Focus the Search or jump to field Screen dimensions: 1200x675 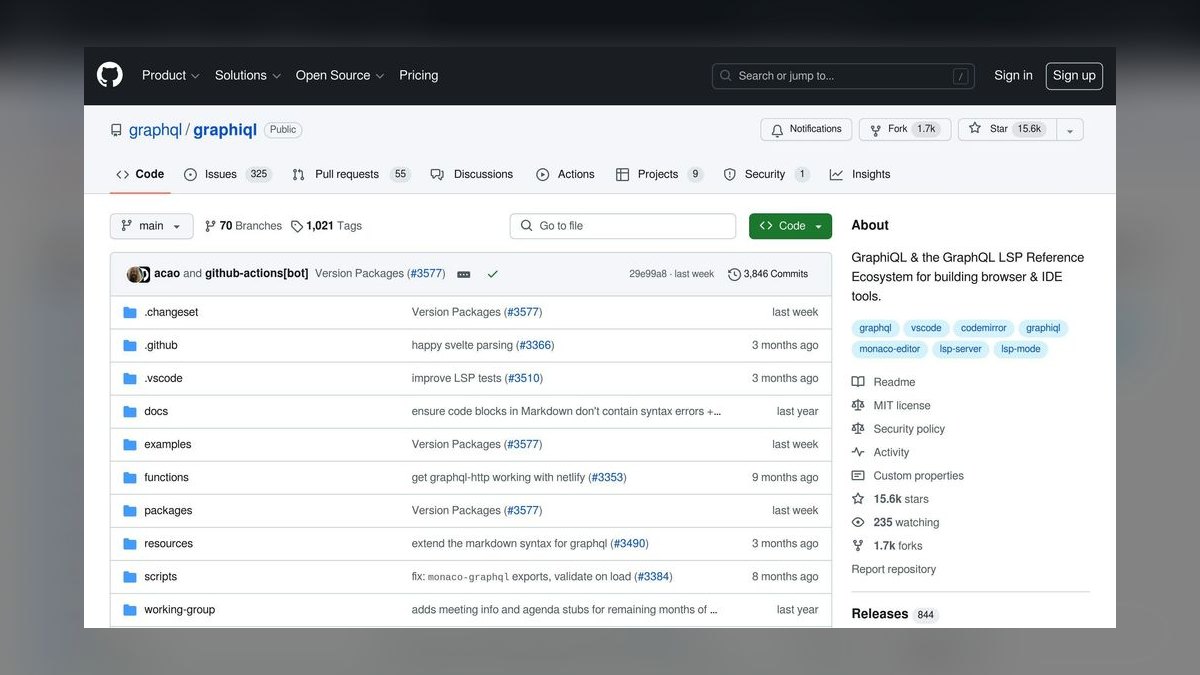(843, 76)
